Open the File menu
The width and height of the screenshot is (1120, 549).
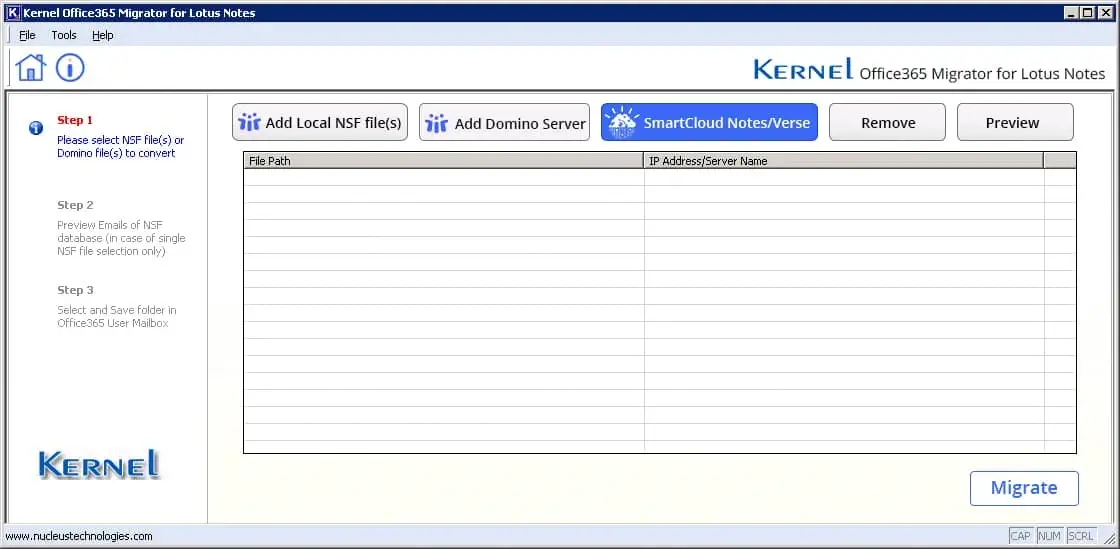[x=27, y=35]
